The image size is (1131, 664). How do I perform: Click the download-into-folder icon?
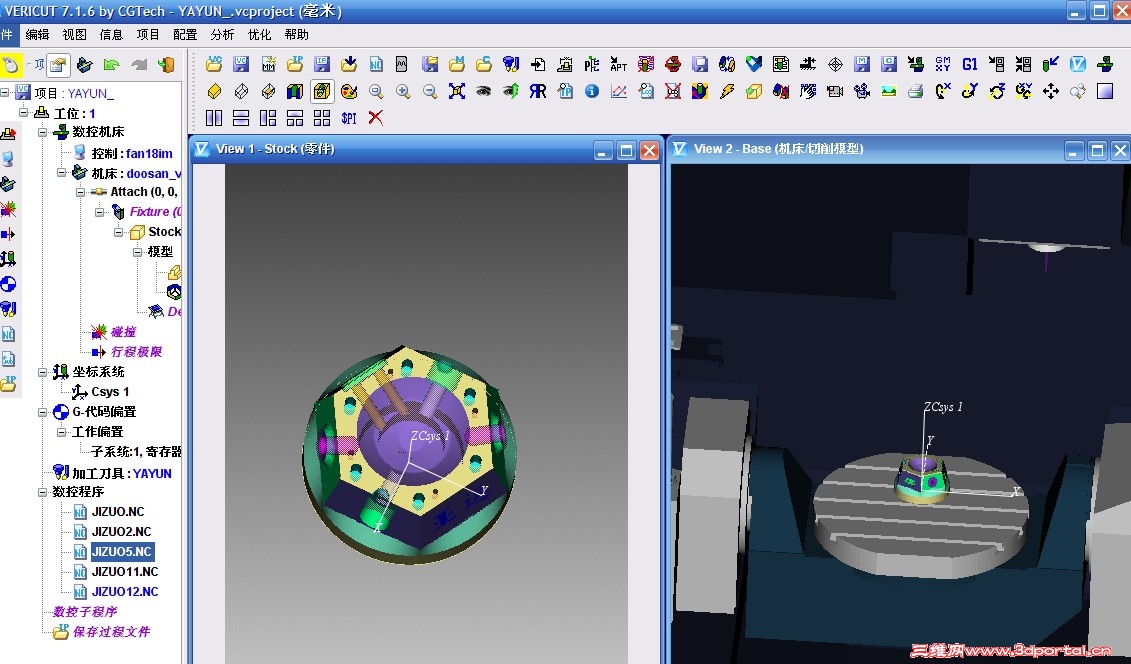click(x=349, y=64)
